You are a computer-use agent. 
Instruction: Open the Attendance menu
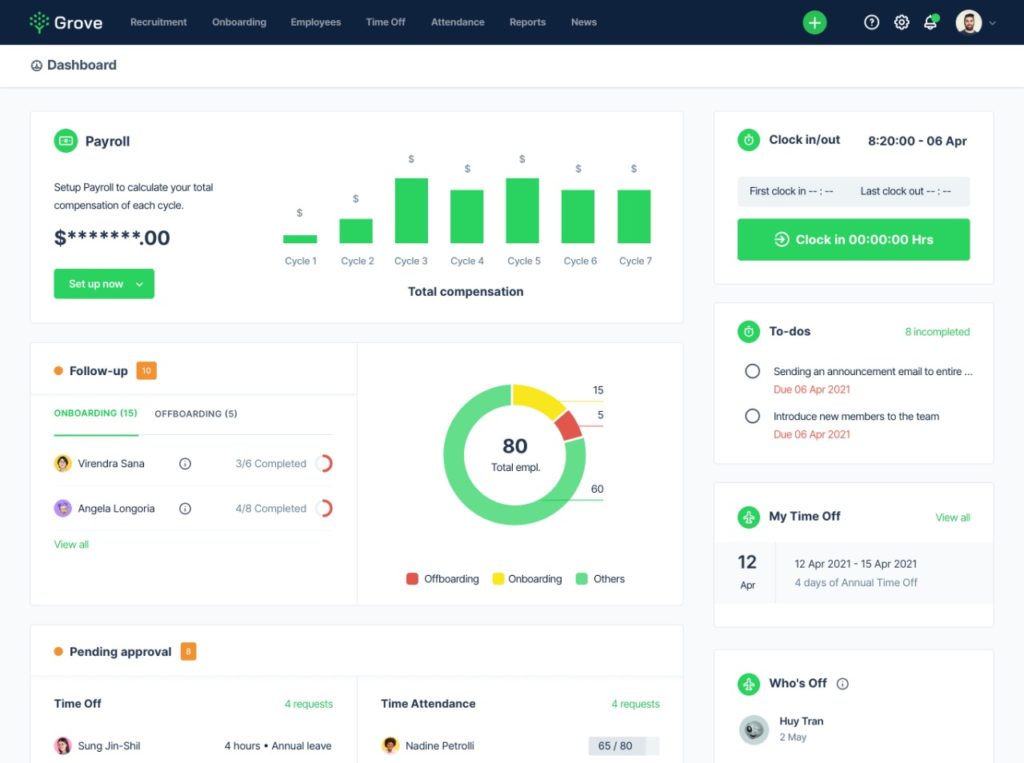pyautogui.click(x=457, y=22)
